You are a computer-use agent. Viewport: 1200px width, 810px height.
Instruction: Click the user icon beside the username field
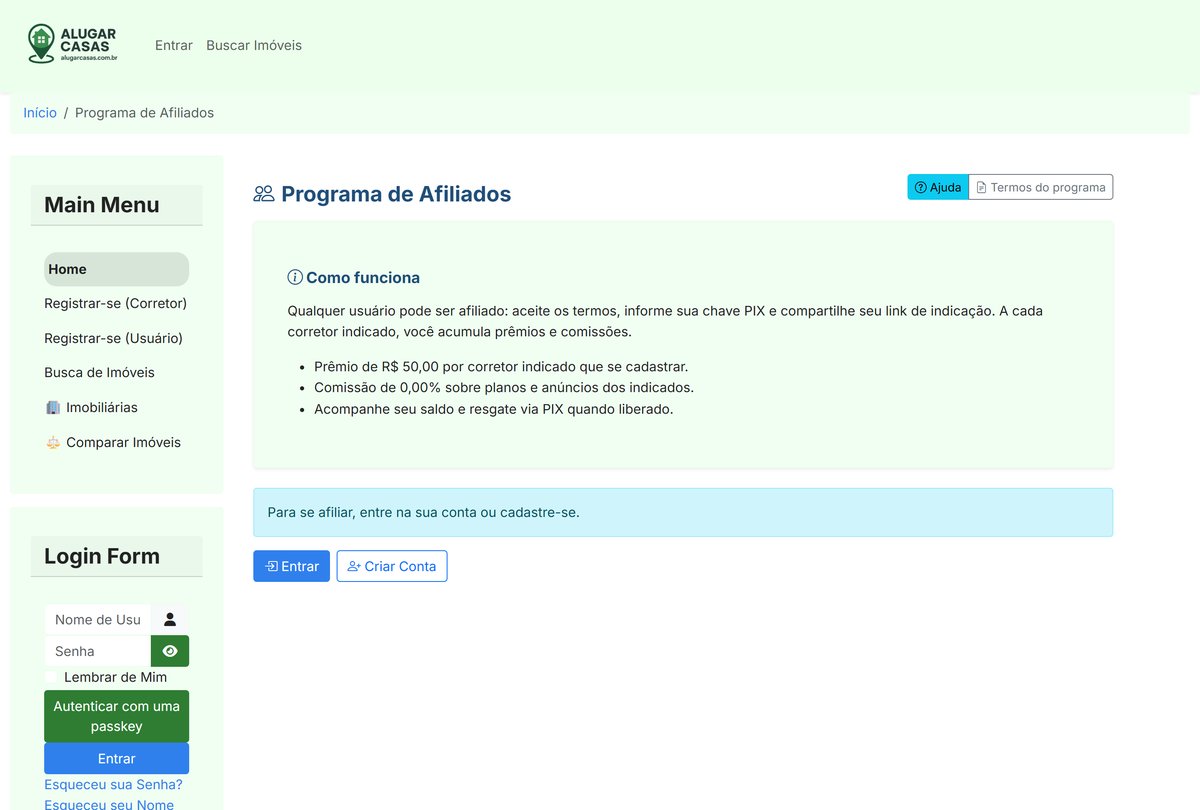pos(170,620)
